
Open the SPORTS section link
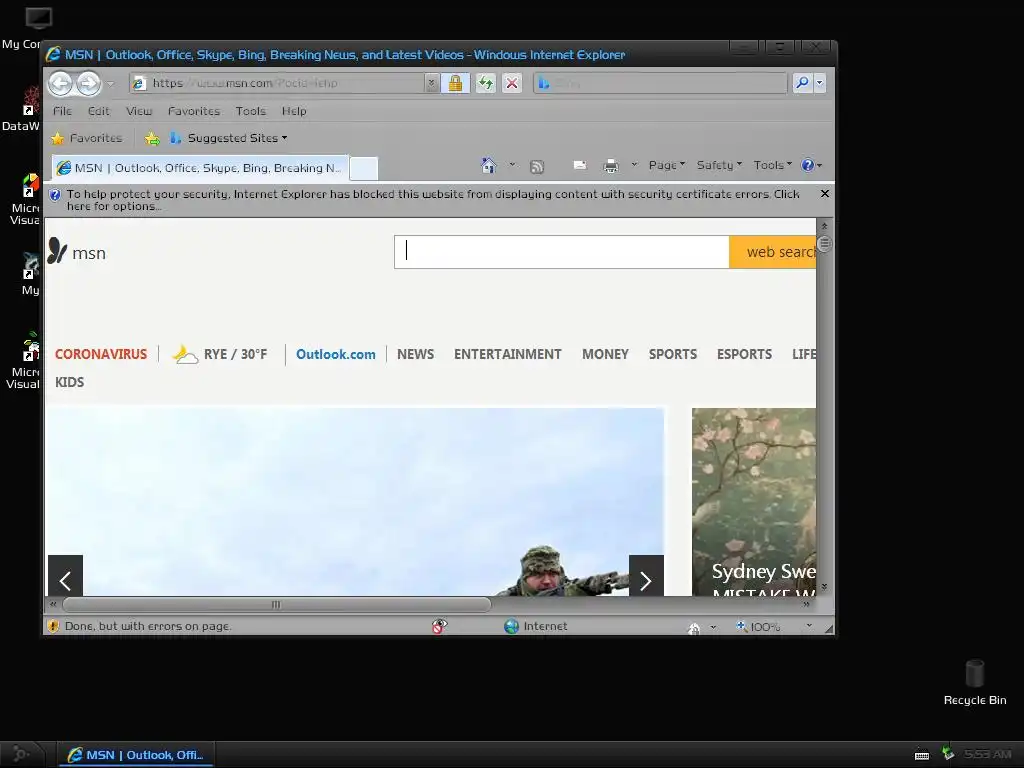tap(673, 354)
